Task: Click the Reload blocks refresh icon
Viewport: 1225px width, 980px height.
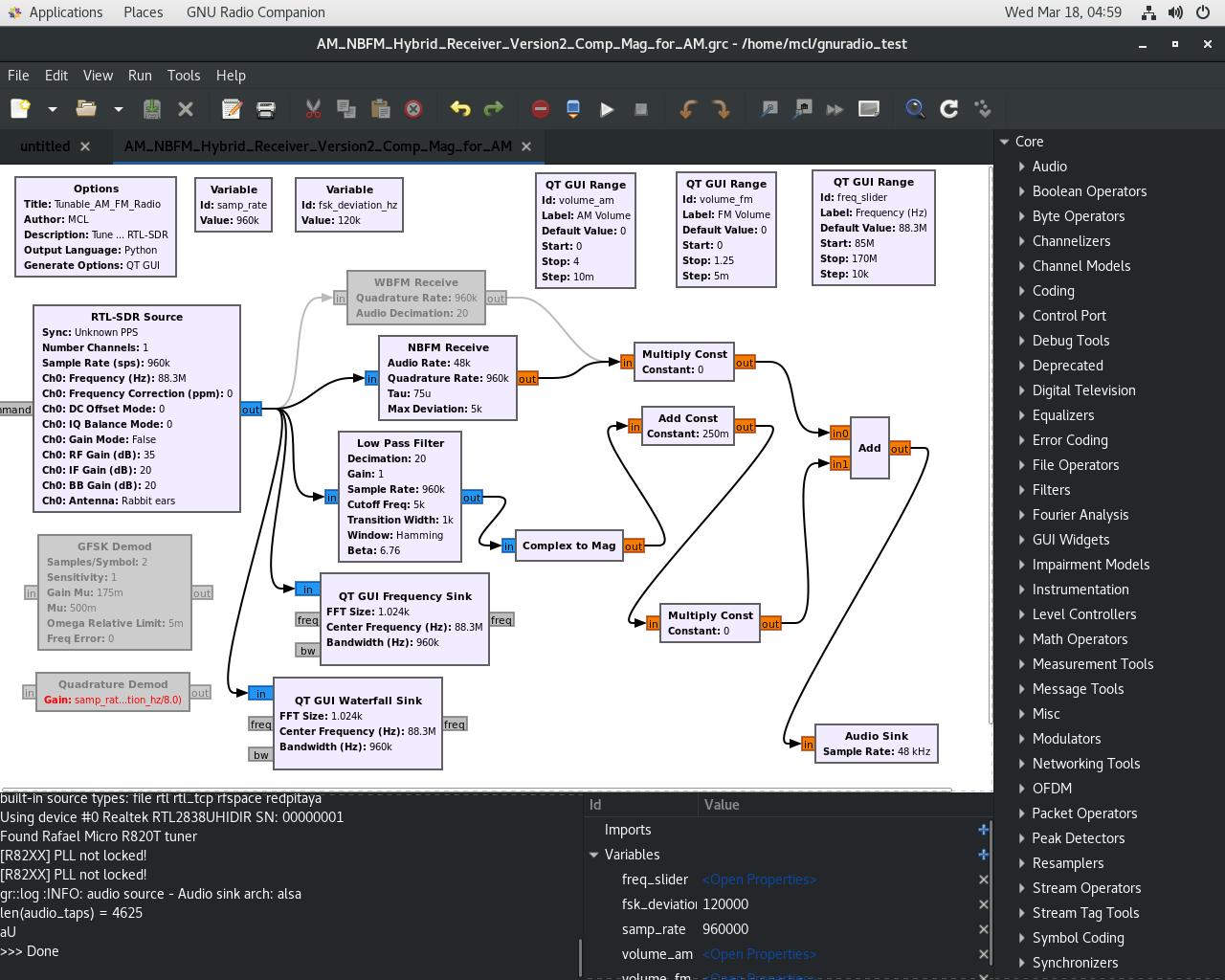Action: pos(948,109)
